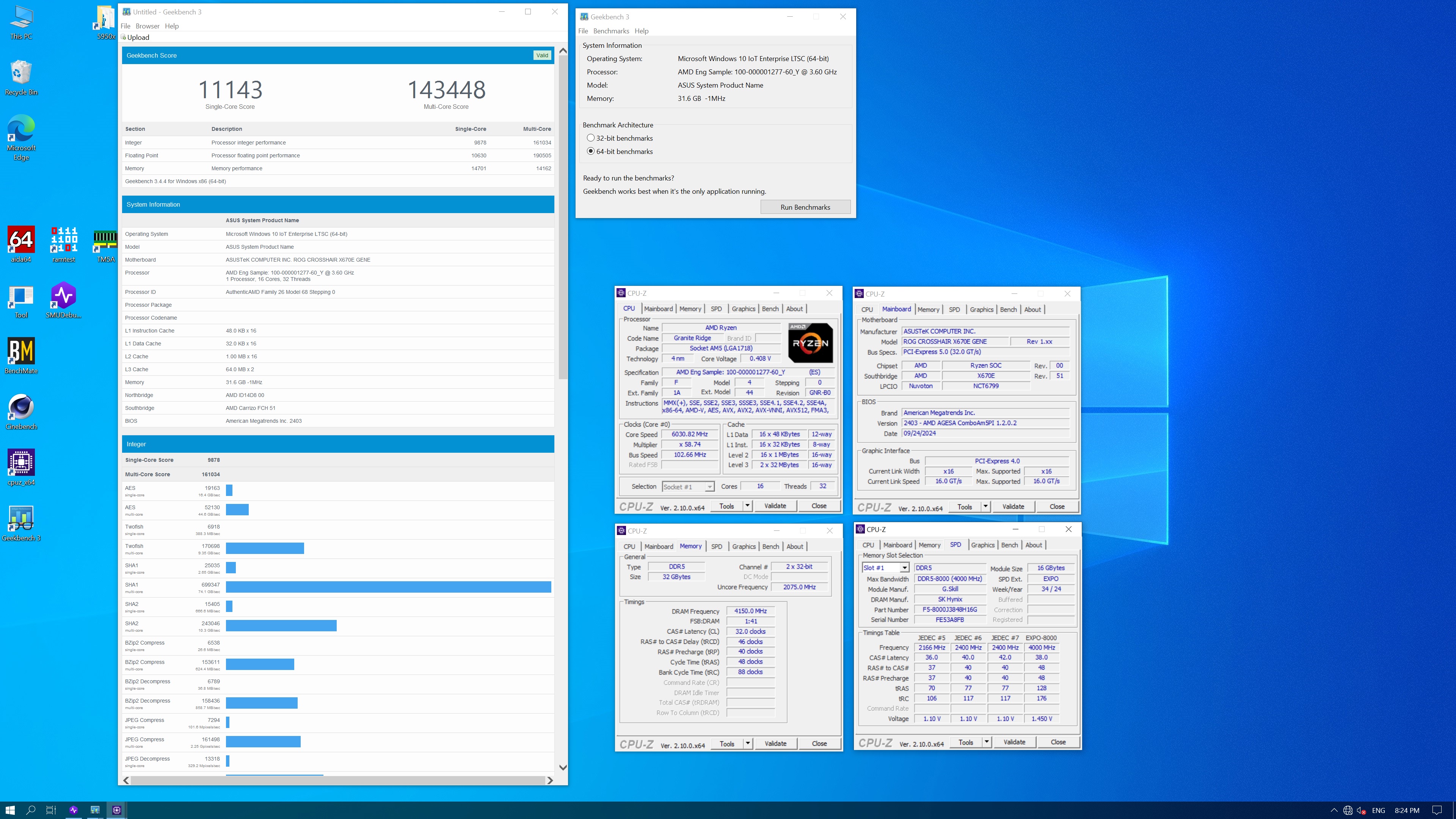The height and width of the screenshot is (819, 1456).
Task: Open File menu in Geekbench results window
Action: click(126, 26)
